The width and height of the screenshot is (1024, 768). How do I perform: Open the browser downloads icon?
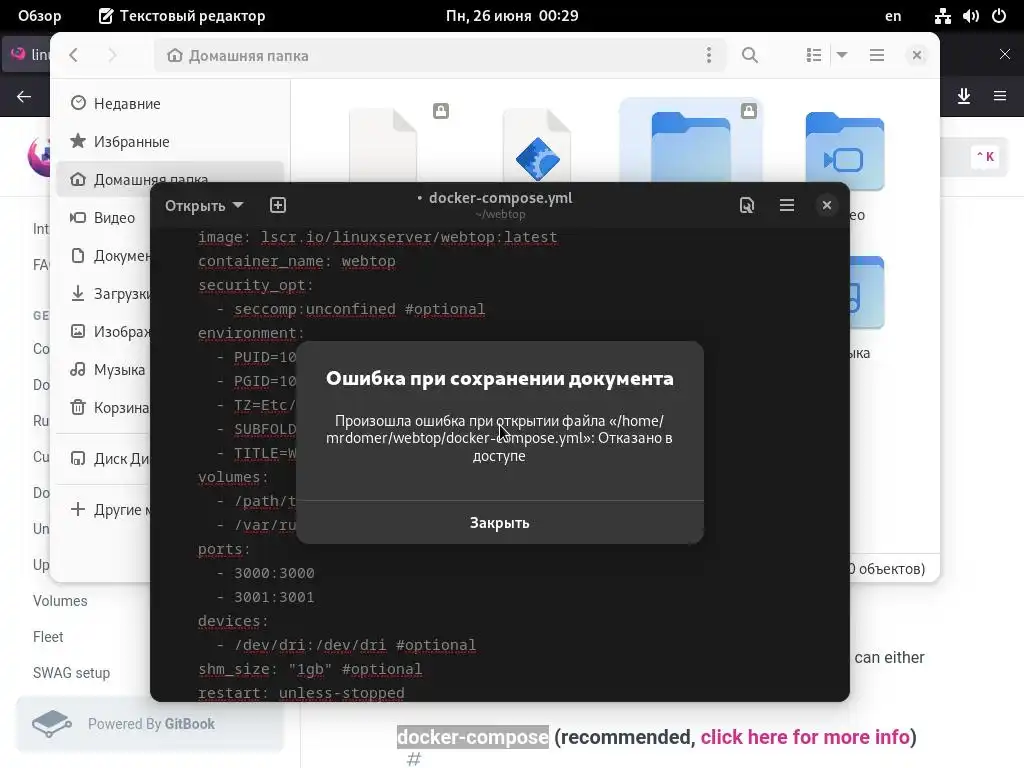(964, 97)
